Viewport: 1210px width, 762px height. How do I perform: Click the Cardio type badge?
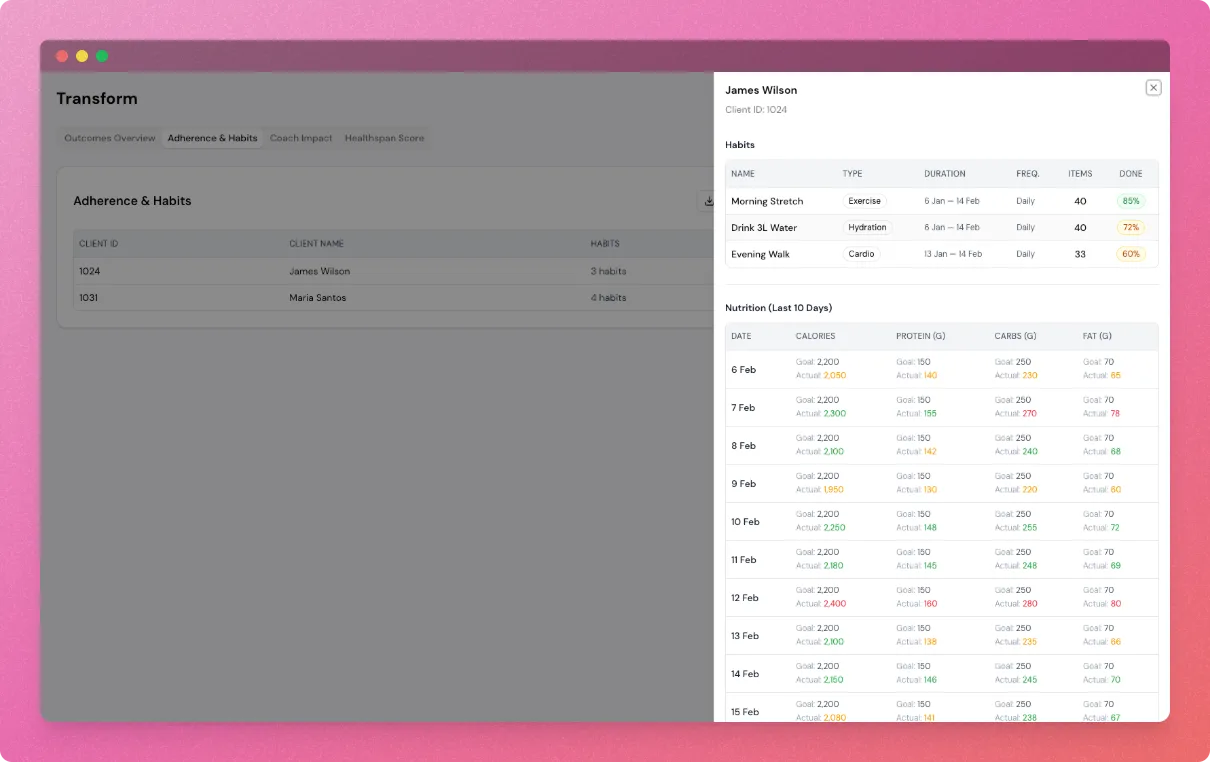pyautogui.click(x=861, y=254)
